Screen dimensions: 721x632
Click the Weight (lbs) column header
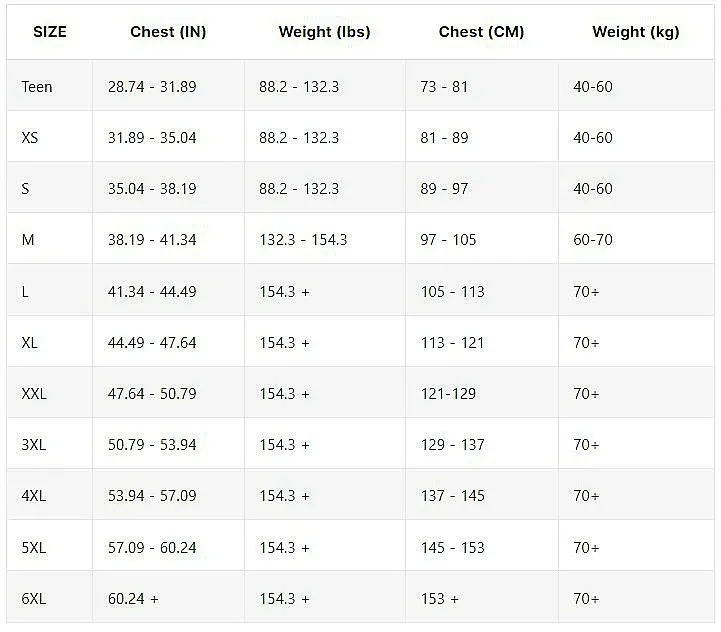point(325,32)
